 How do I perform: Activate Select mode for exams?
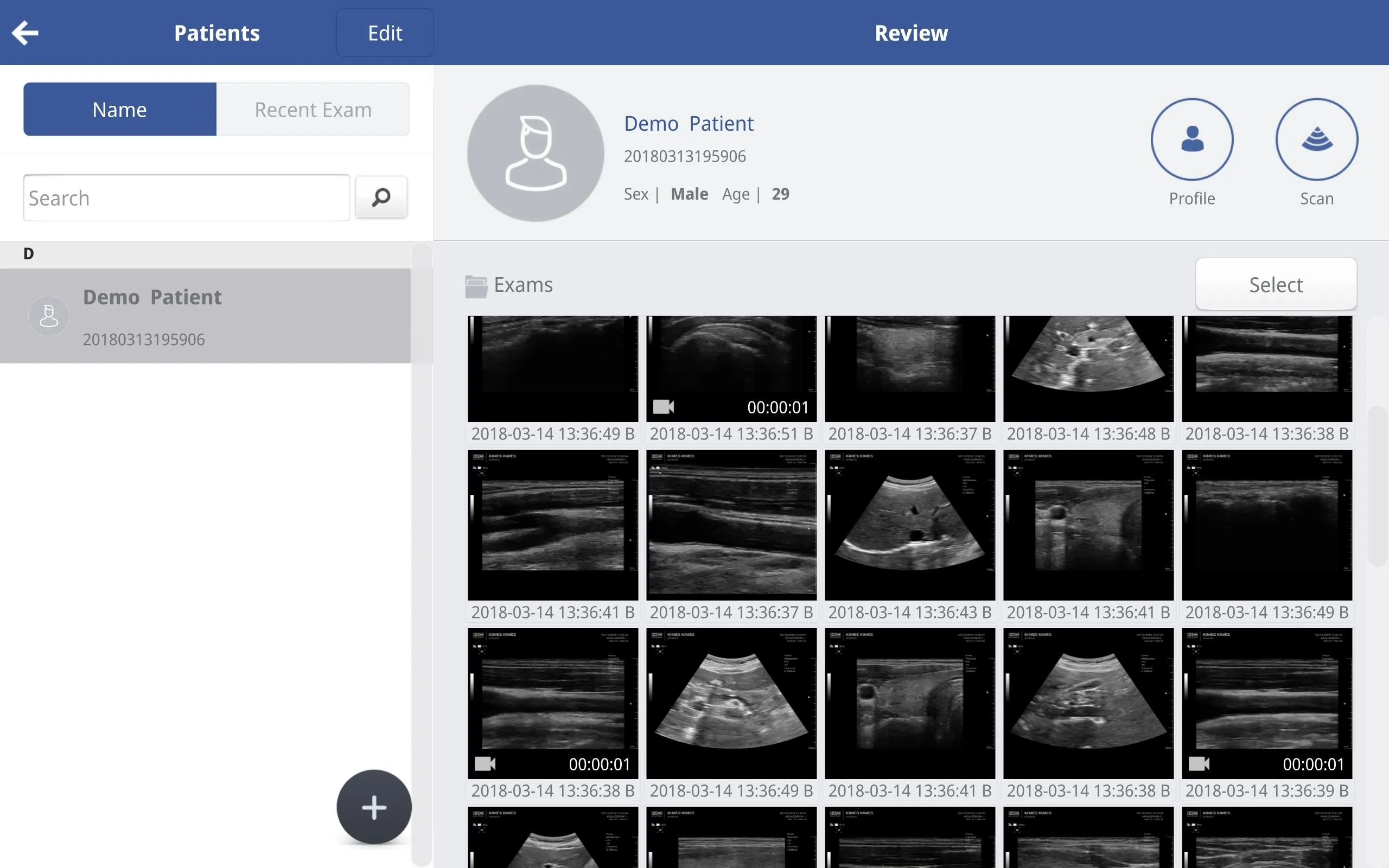pyautogui.click(x=1276, y=284)
